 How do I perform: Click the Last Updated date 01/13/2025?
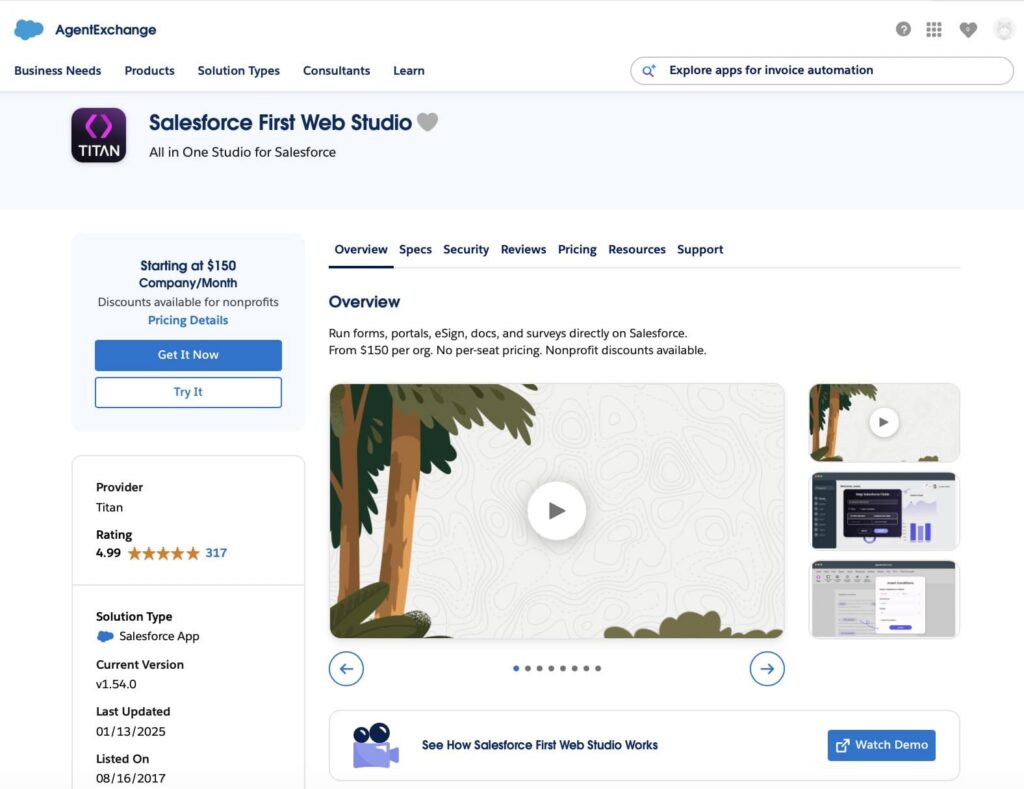(131, 732)
